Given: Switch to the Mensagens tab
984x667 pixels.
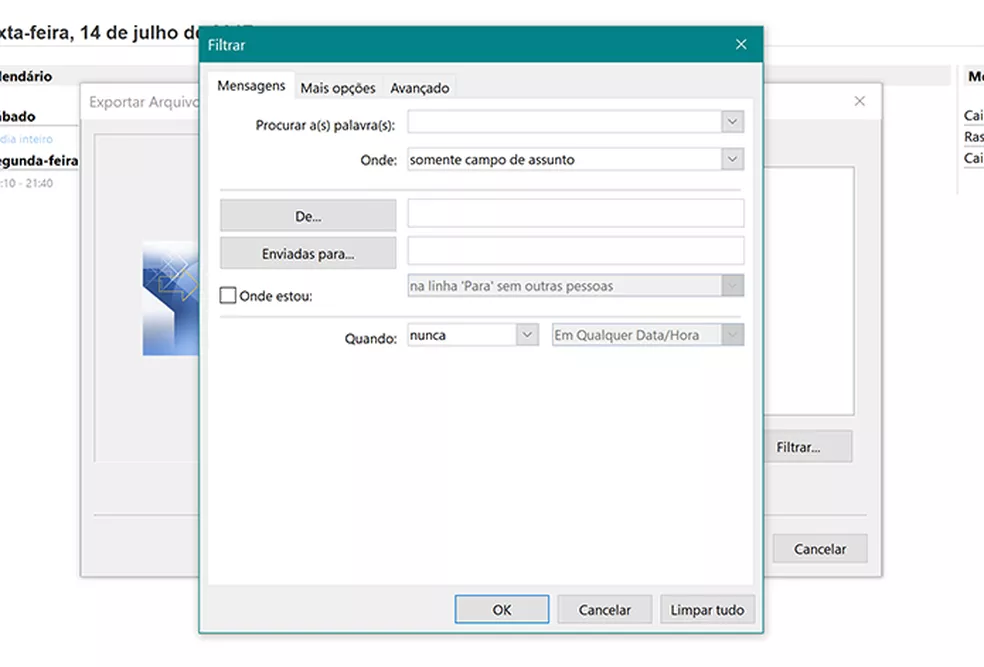Looking at the screenshot, I should click(x=251, y=86).
